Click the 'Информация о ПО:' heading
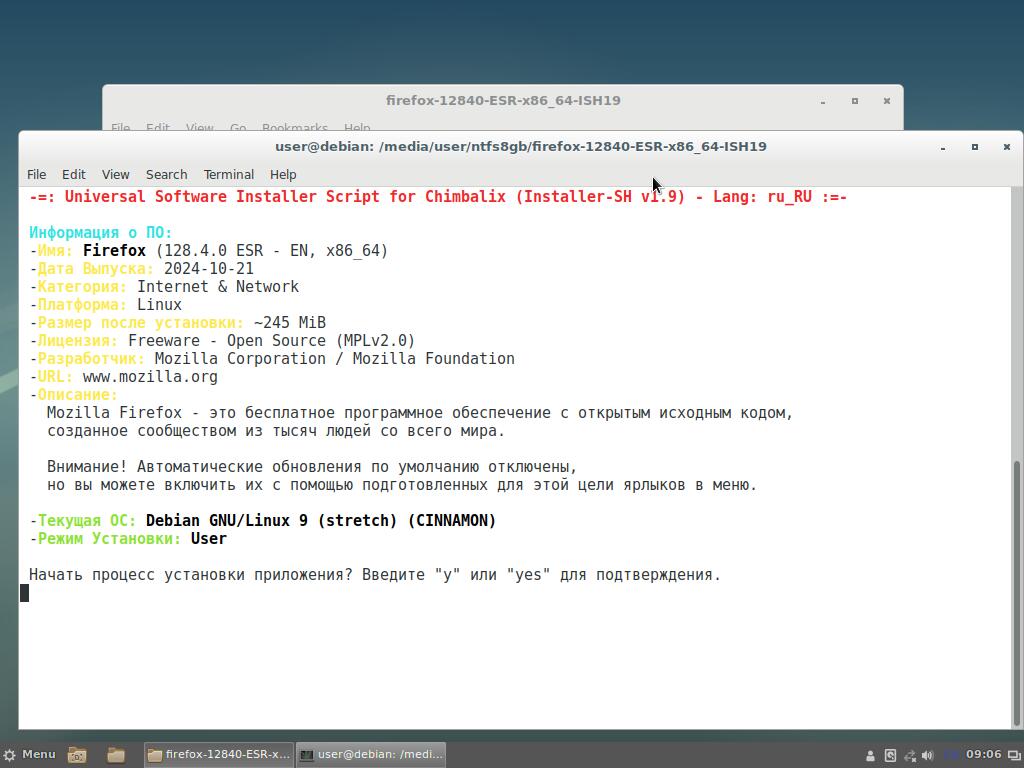This screenshot has width=1024, height=768. (101, 232)
